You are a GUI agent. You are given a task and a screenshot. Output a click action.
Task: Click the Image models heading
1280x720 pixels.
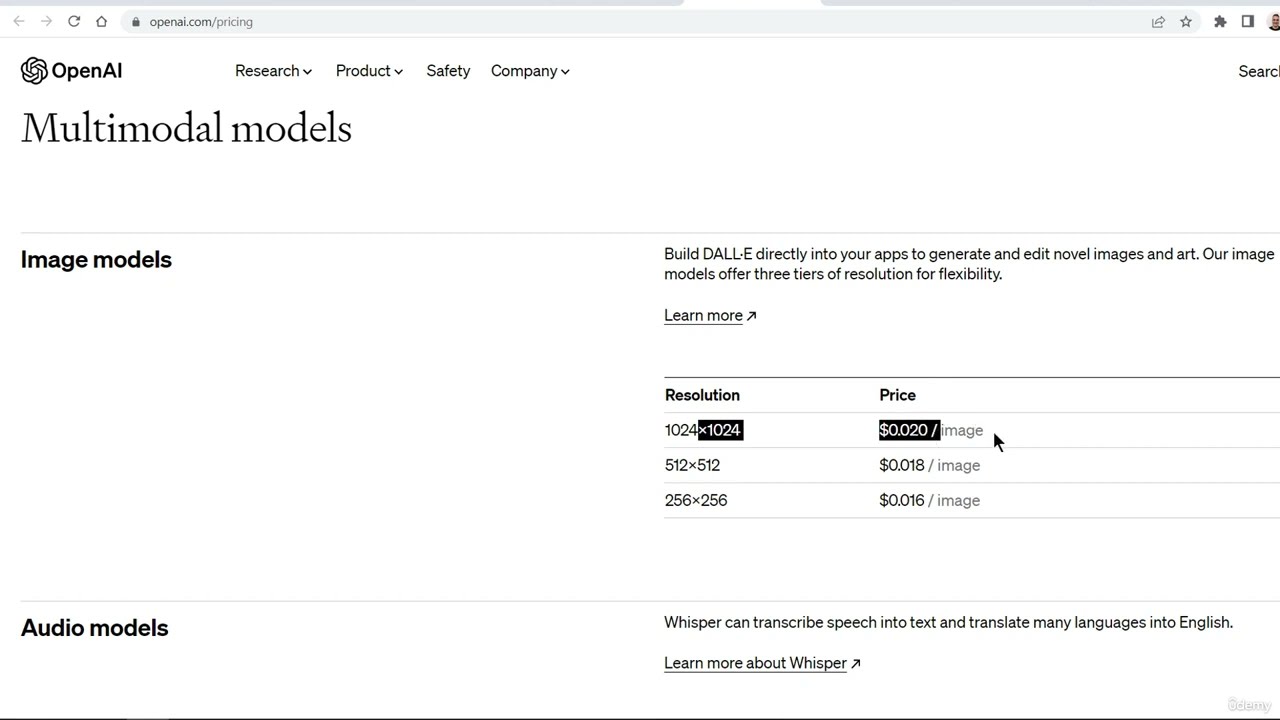pyautogui.click(x=96, y=260)
